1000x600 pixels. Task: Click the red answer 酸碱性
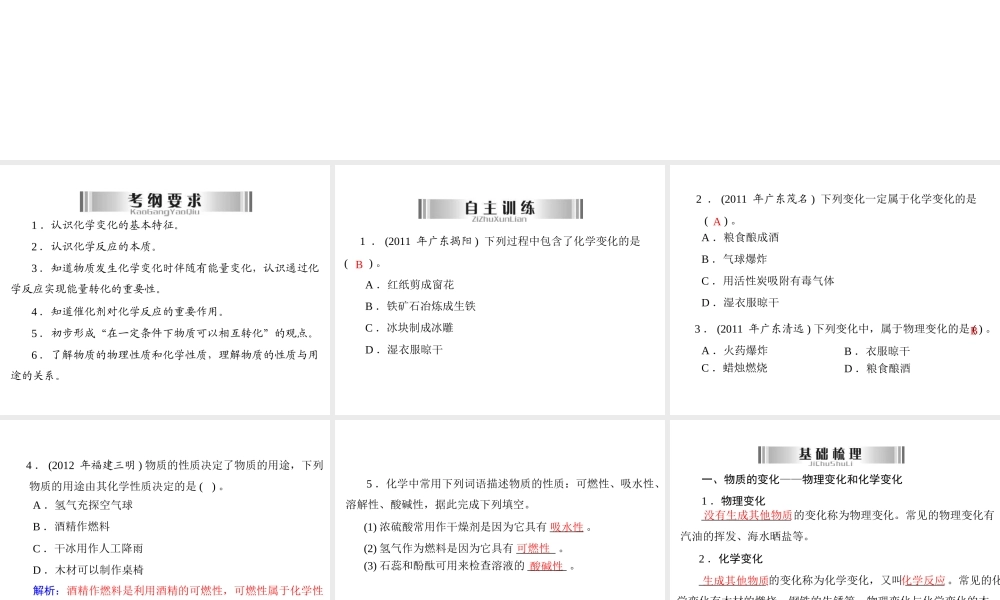[546, 566]
